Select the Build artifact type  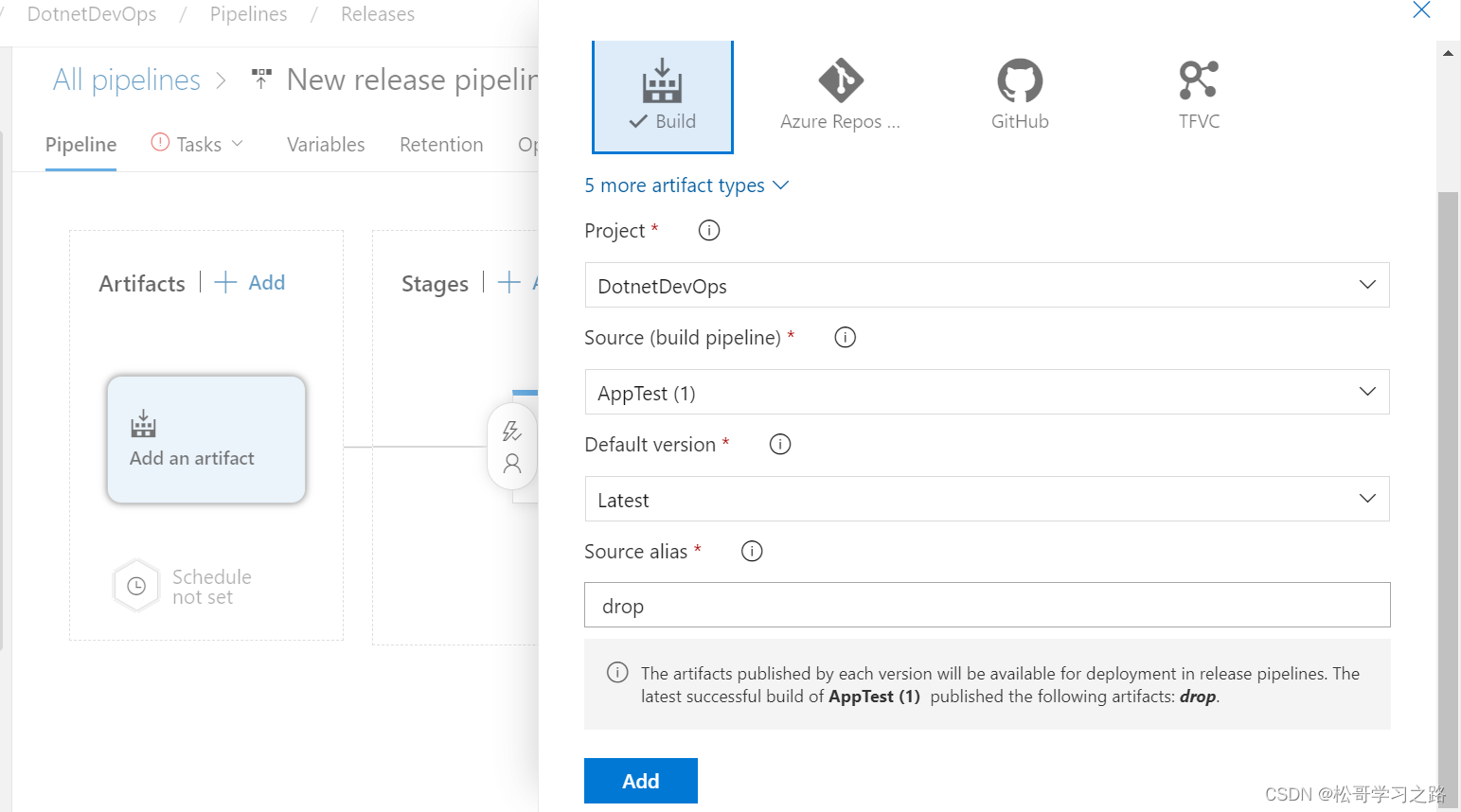pyautogui.click(x=662, y=97)
